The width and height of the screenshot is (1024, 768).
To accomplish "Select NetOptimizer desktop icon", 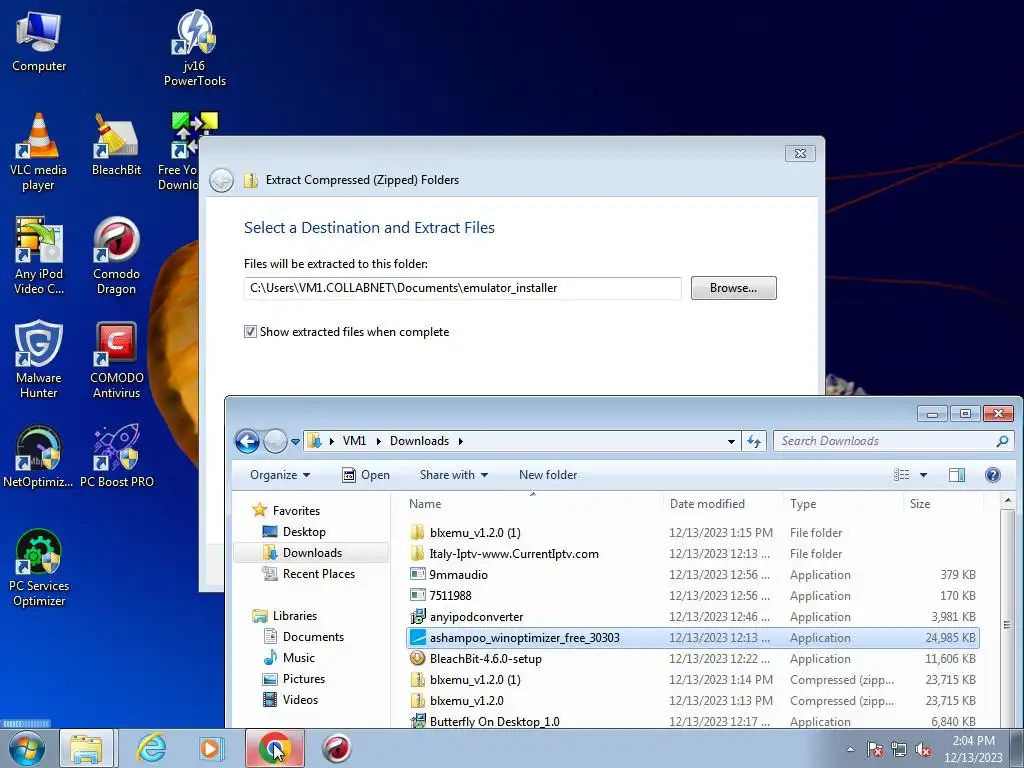I will 38,456.
